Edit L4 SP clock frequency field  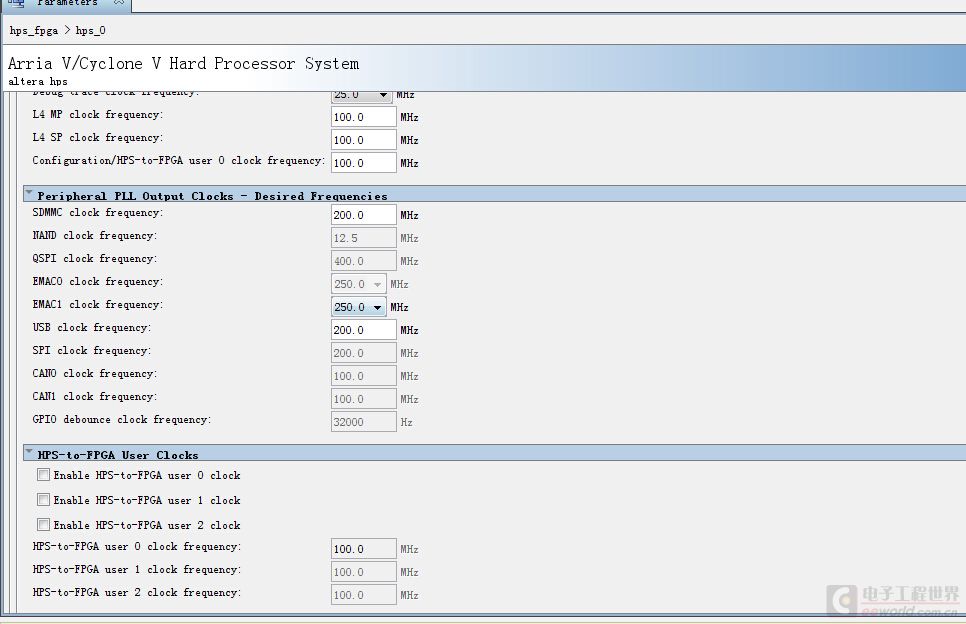point(363,140)
